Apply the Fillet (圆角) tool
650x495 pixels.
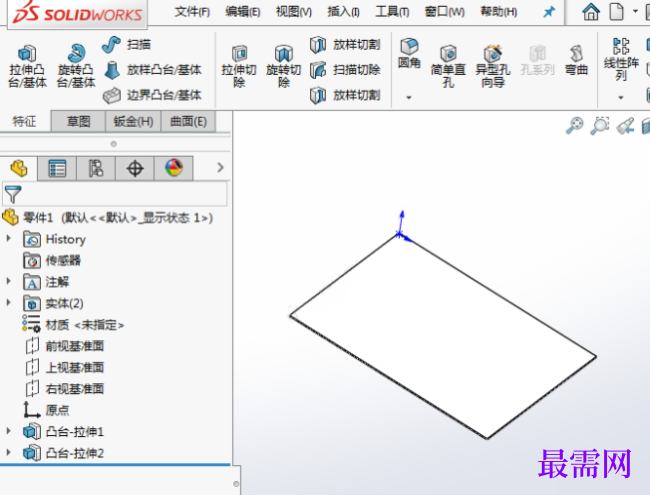(x=409, y=54)
